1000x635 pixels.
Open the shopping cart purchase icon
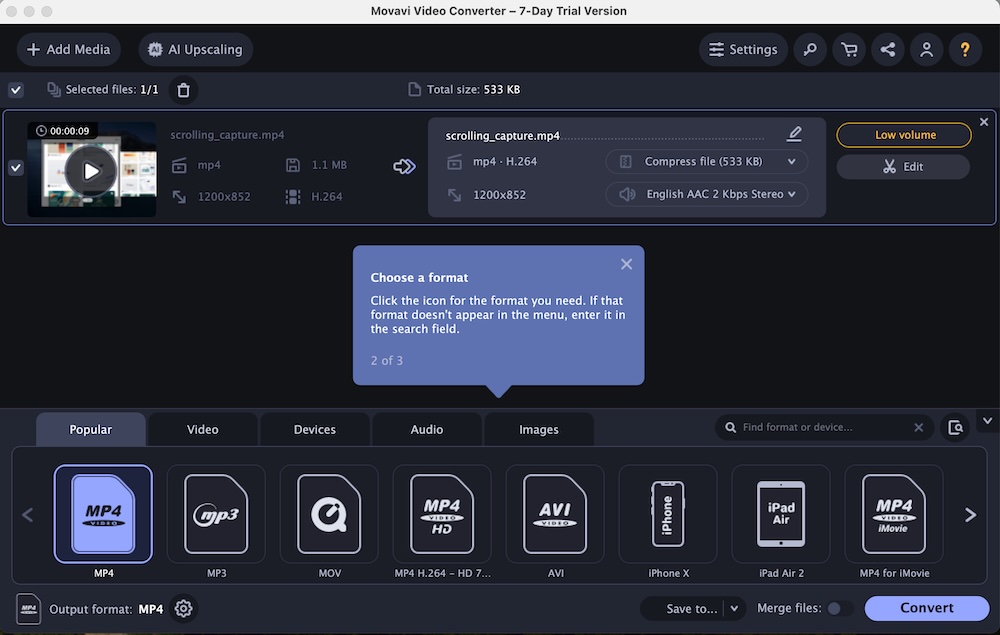click(x=849, y=49)
